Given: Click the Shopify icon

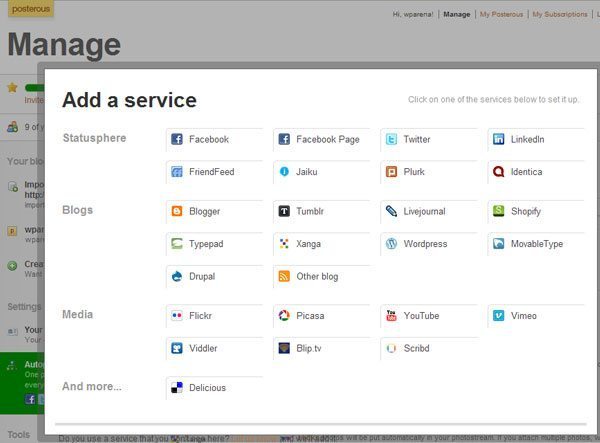Looking at the screenshot, I should 498,211.
